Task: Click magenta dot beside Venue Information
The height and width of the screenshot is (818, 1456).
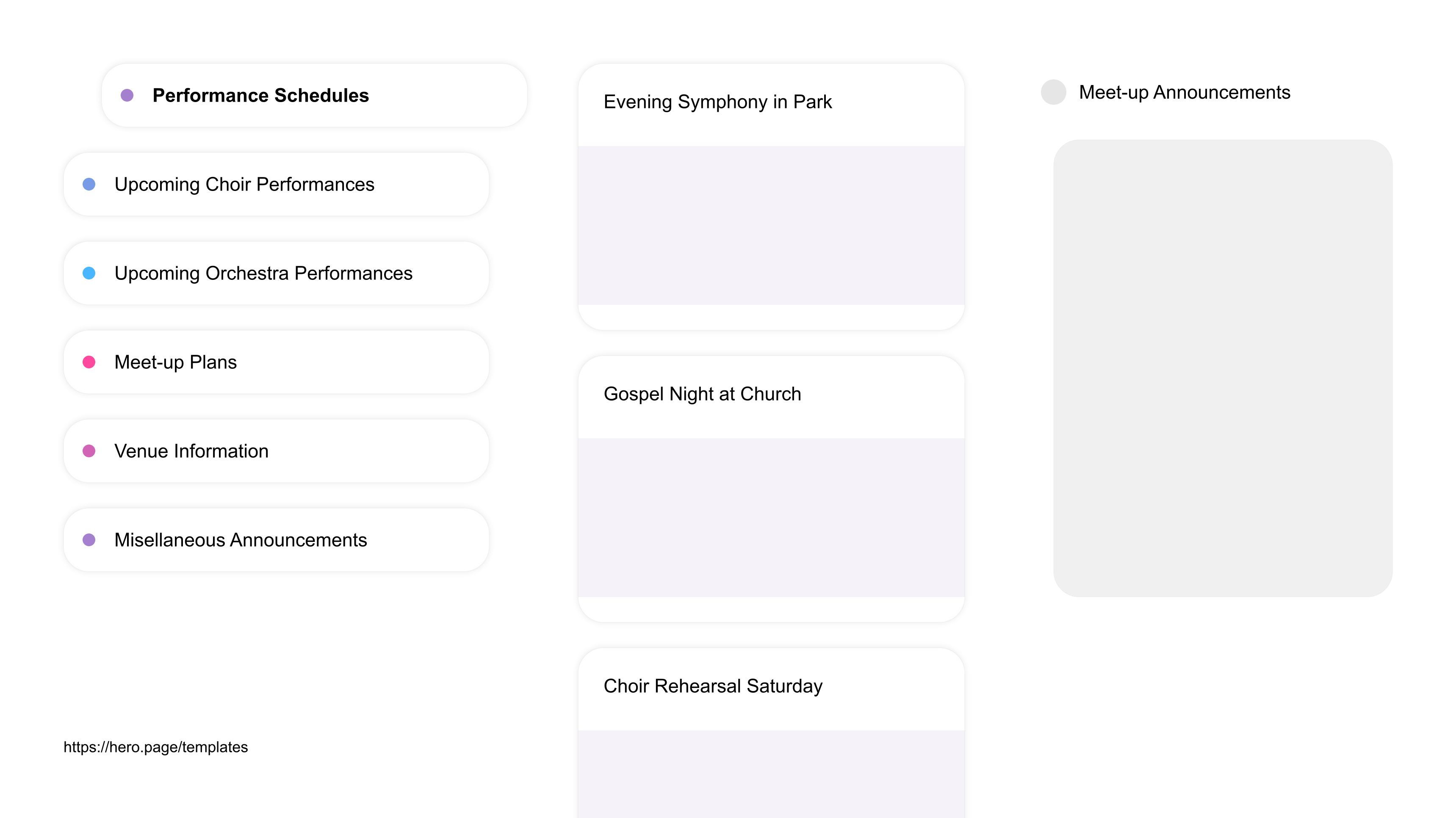Action: [x=89, y=451]
